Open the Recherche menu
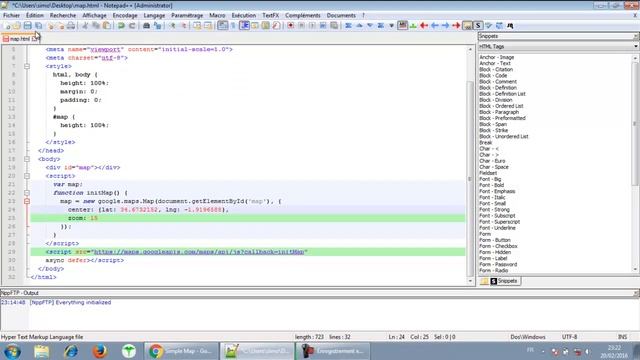The height and width of the screenshot is (360, 640). click(63, 16)
